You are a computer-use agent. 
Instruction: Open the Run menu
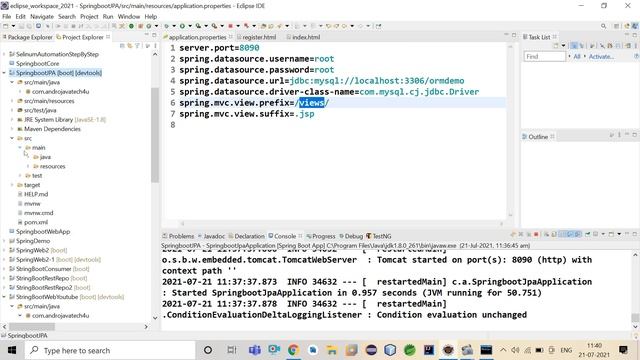108,16
